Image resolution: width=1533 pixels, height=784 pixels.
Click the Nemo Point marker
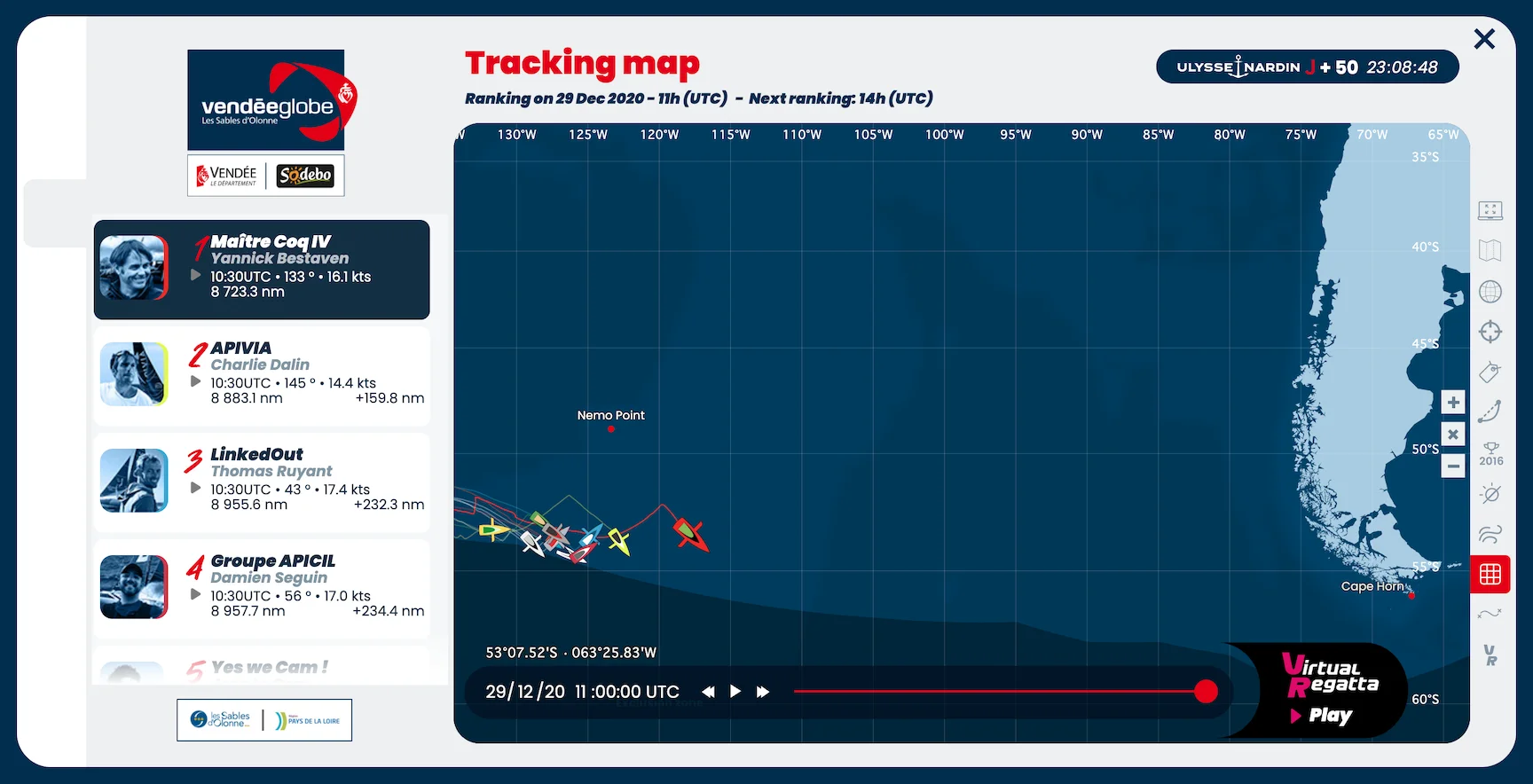tap(611, 428)
